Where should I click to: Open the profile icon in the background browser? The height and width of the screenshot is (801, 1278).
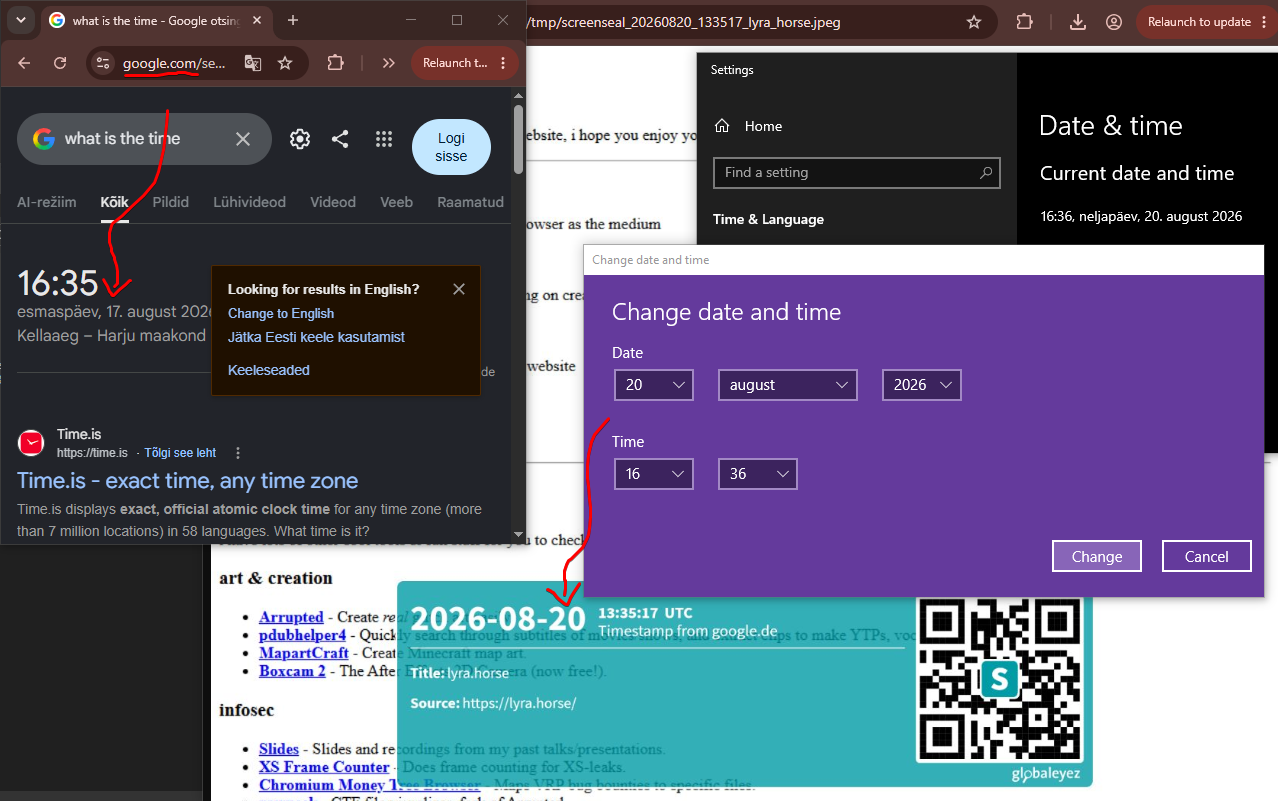pyautogui.click(x=1114, y=22)
